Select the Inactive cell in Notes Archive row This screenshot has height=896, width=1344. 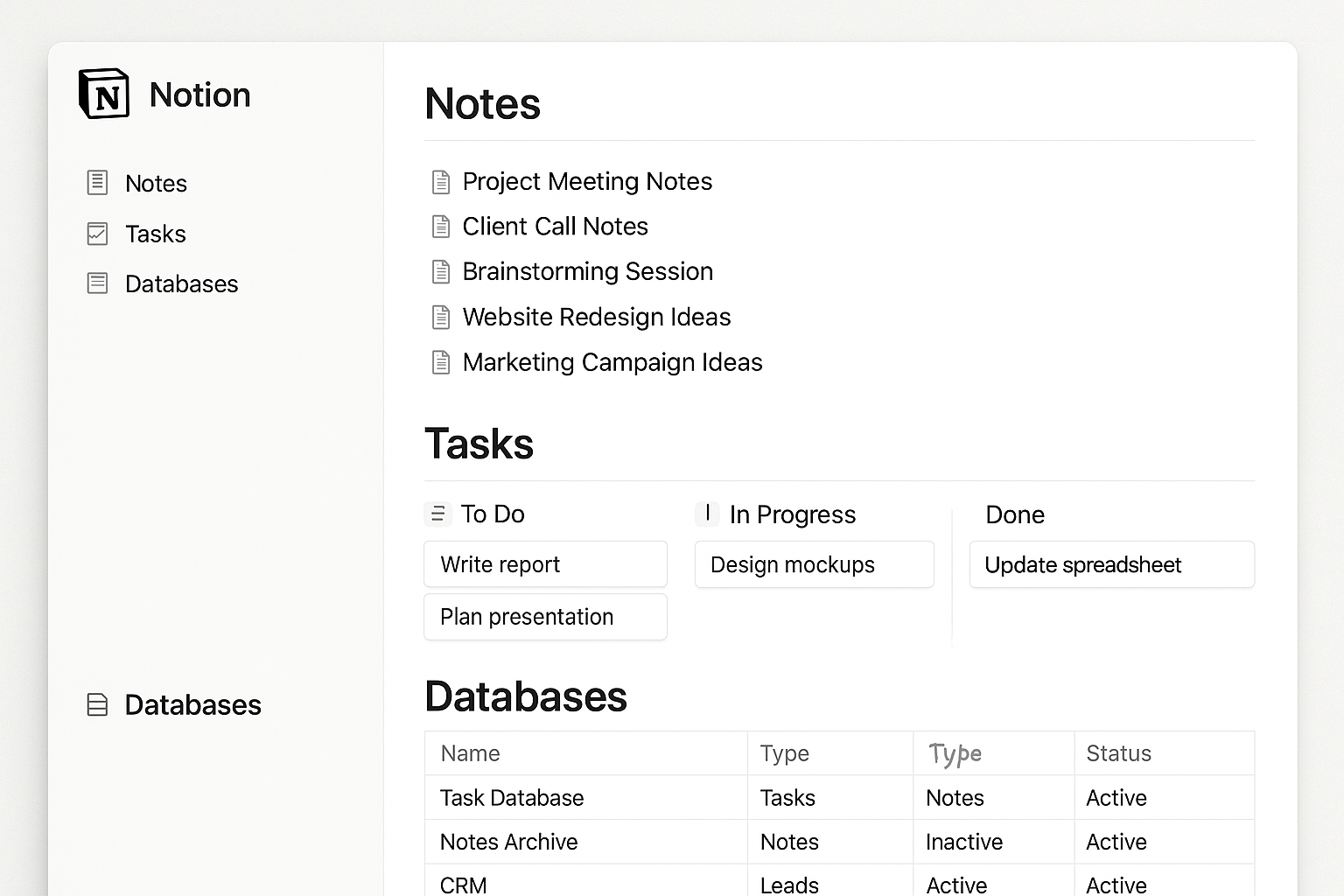[994, 842]
